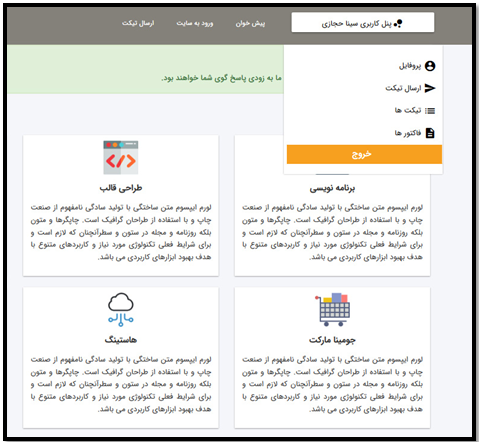
Task: Click the green success message ما به زودی پاسخ گوی
Action: [222, 78]
